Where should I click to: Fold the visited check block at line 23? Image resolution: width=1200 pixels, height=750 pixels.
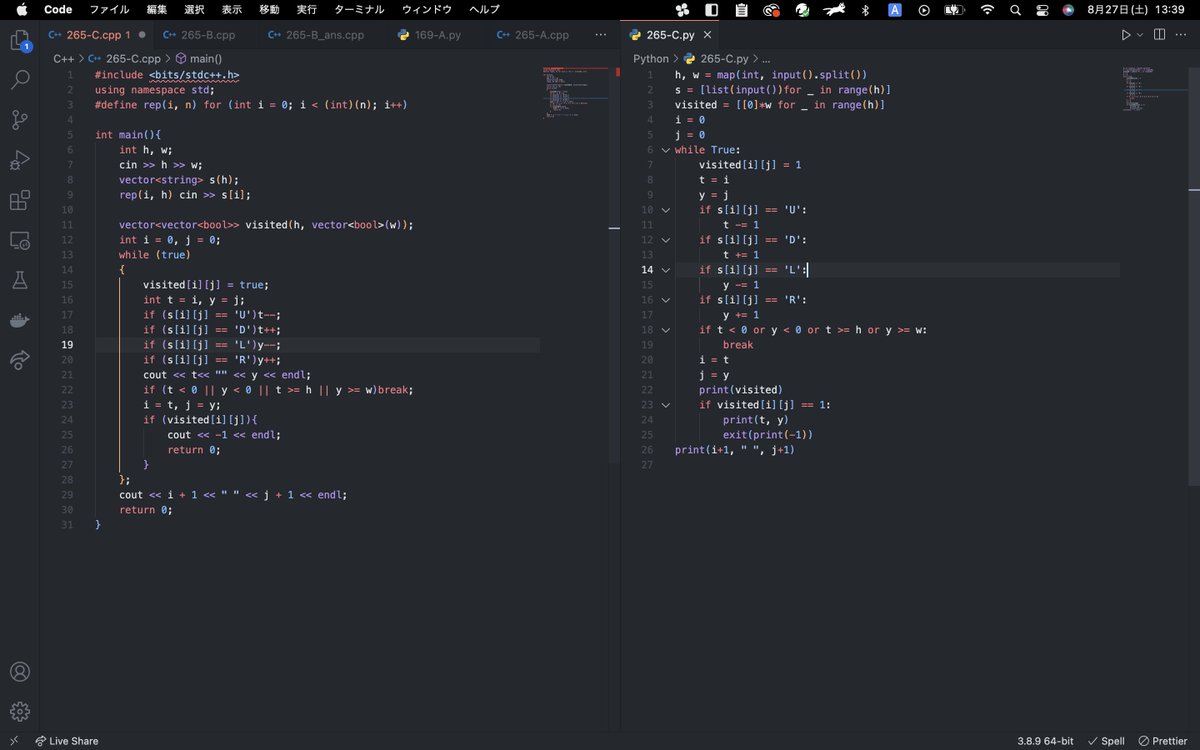point(665,405)
